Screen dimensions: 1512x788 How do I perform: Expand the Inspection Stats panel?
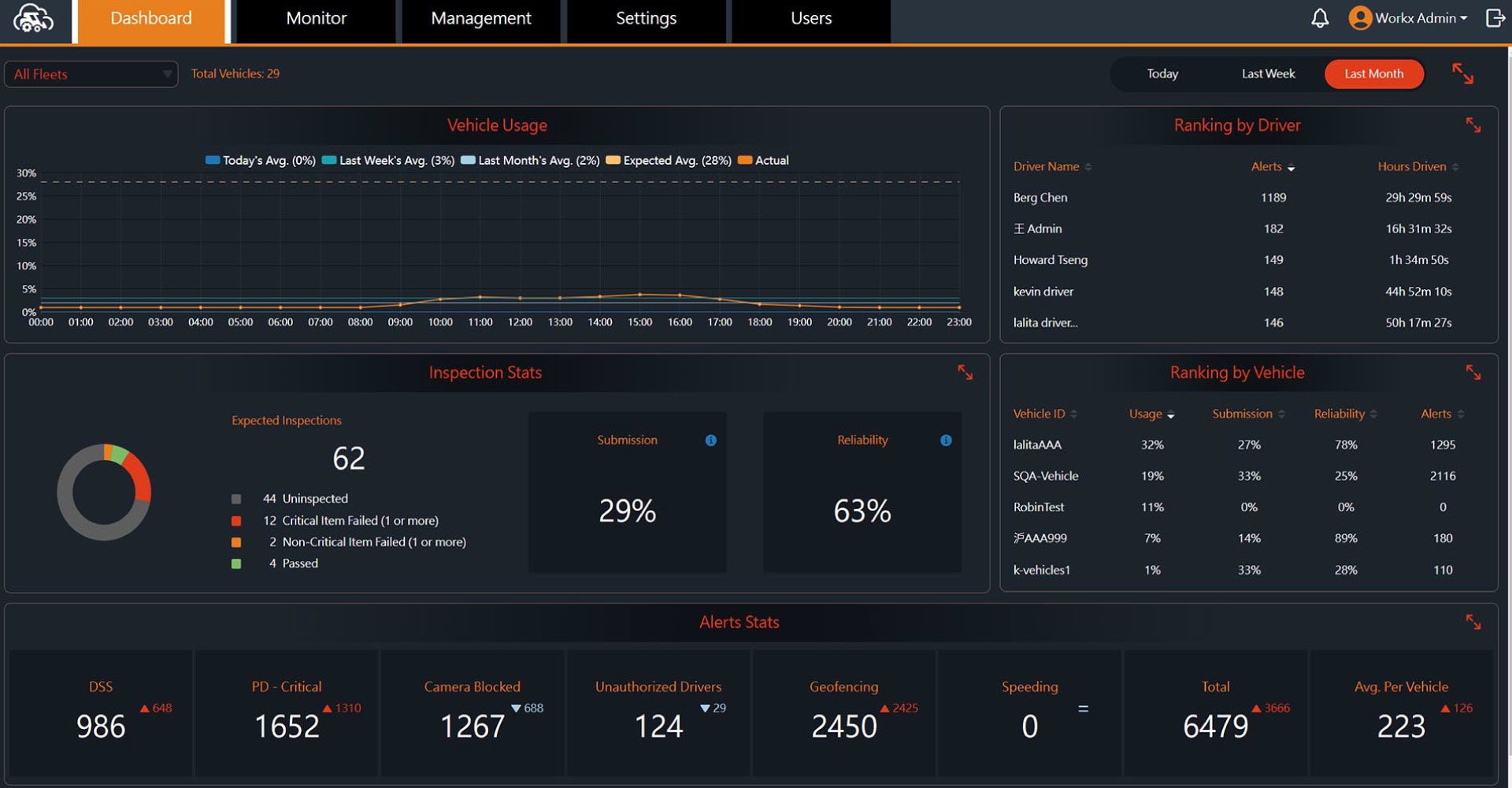965,373
